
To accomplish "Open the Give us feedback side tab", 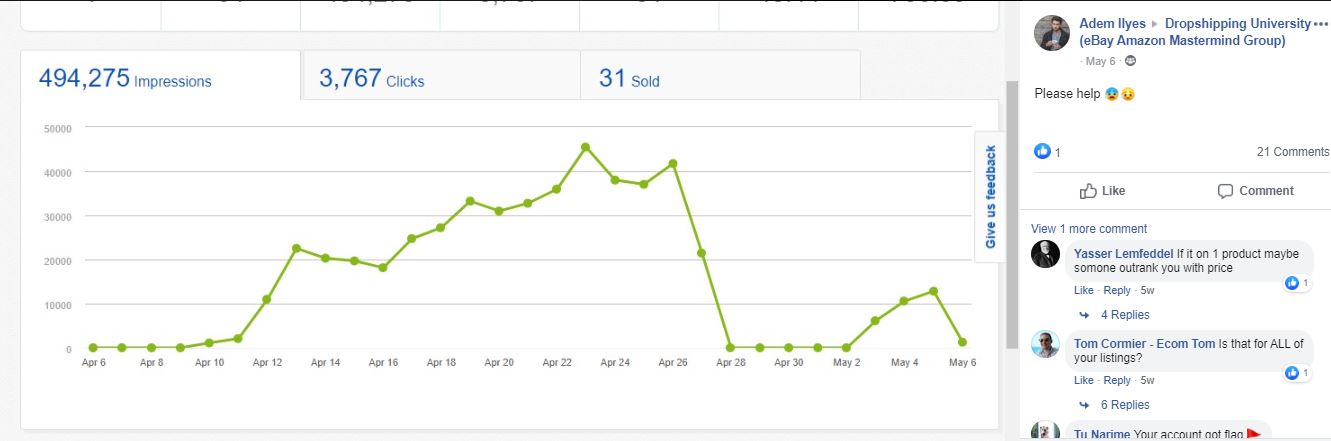I will tap(991, 197).
